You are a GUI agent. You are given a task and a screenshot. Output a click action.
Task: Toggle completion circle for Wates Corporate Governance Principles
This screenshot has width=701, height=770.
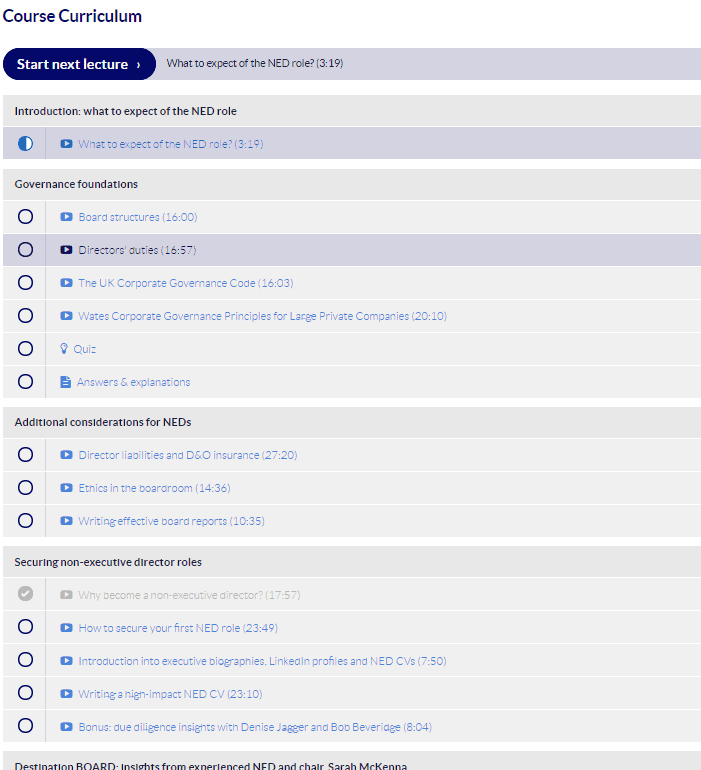click(26, 315)
